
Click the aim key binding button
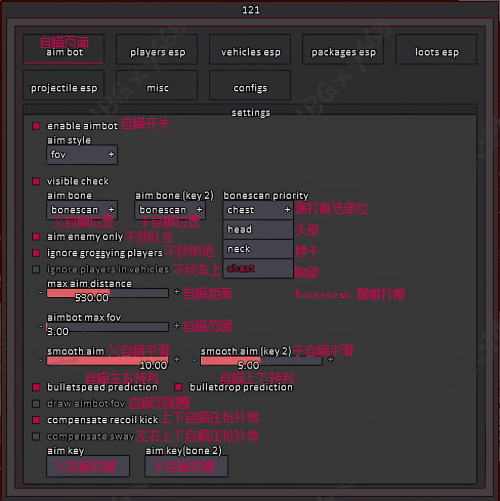[88, 466]
